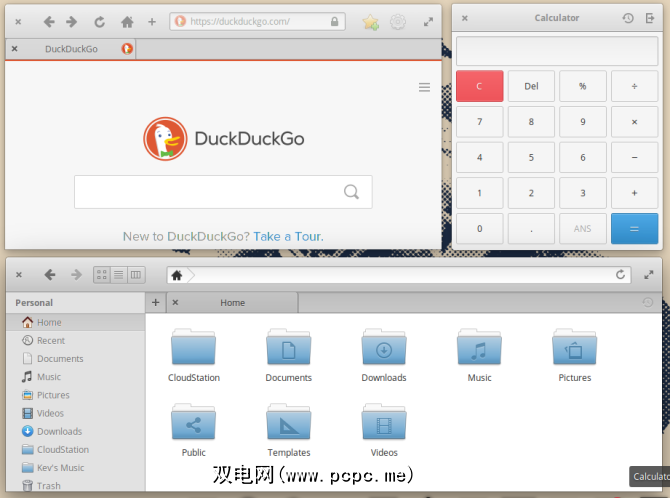Viewport: 670px width, 498px height.
Task: Select CloudStation in the Files sidebar
Action: (76, 450)
